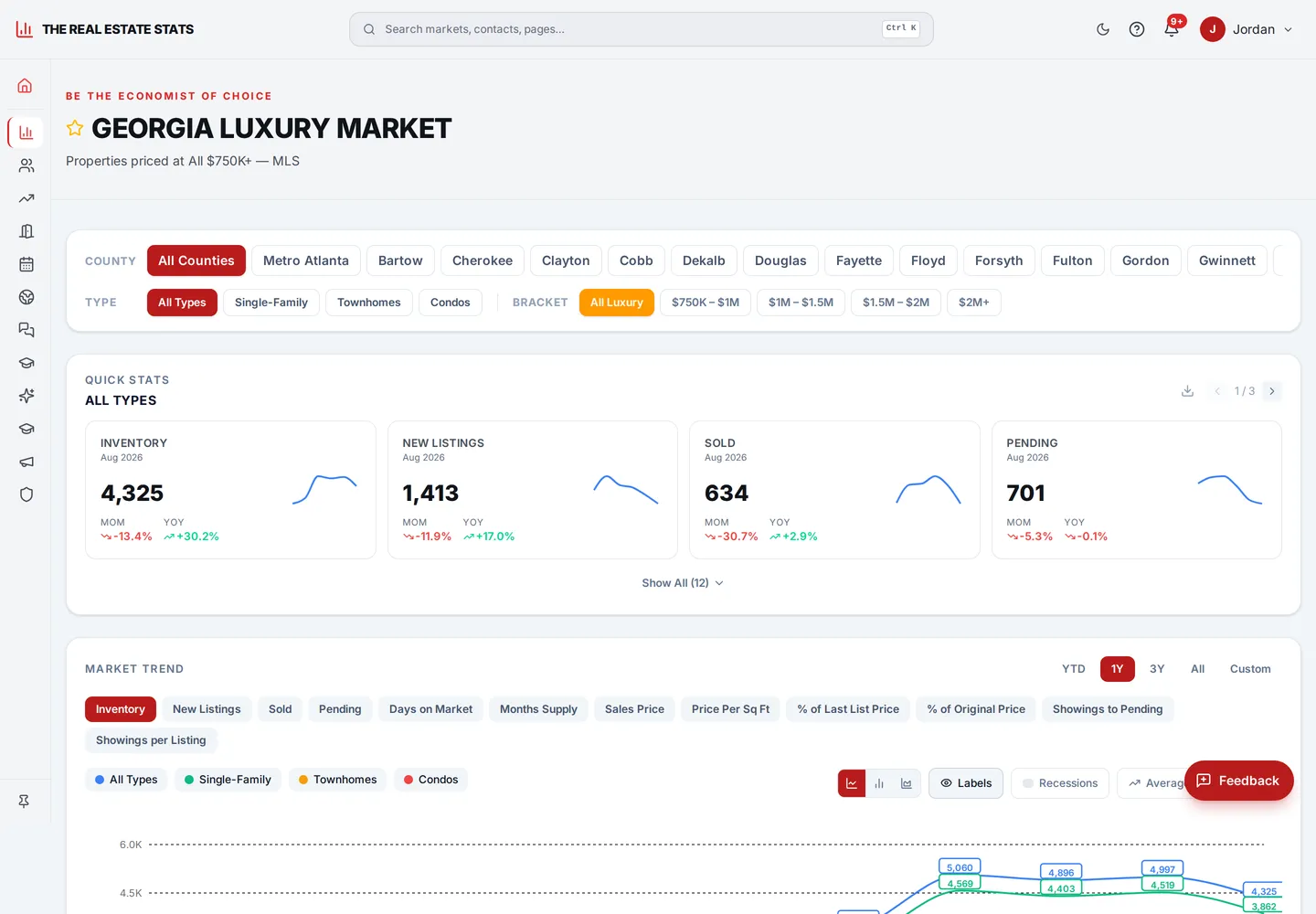Filter property type to Single-Family

(x=271, y=303)
